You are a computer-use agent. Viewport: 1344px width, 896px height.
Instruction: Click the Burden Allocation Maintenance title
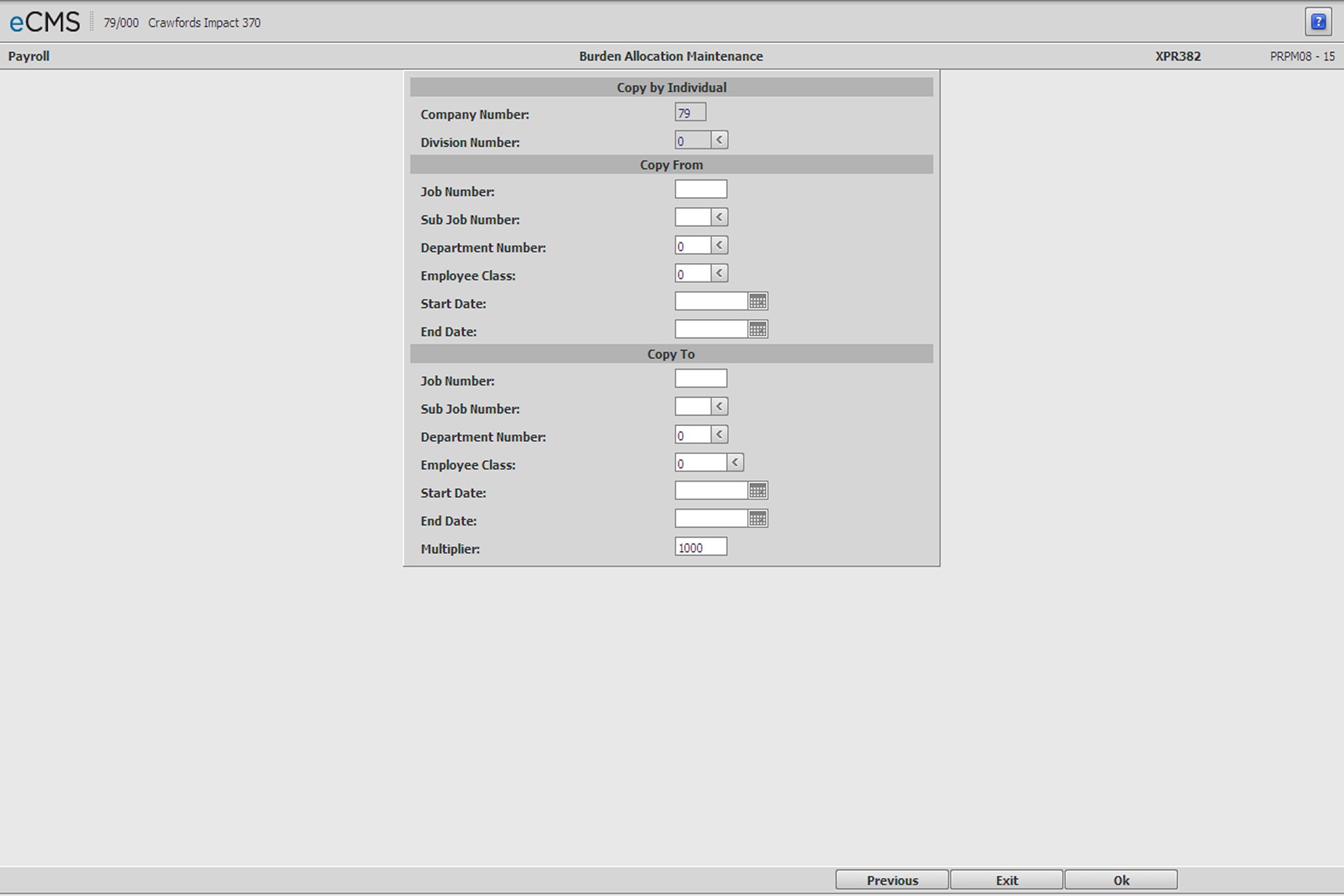(x=671, y=56)
